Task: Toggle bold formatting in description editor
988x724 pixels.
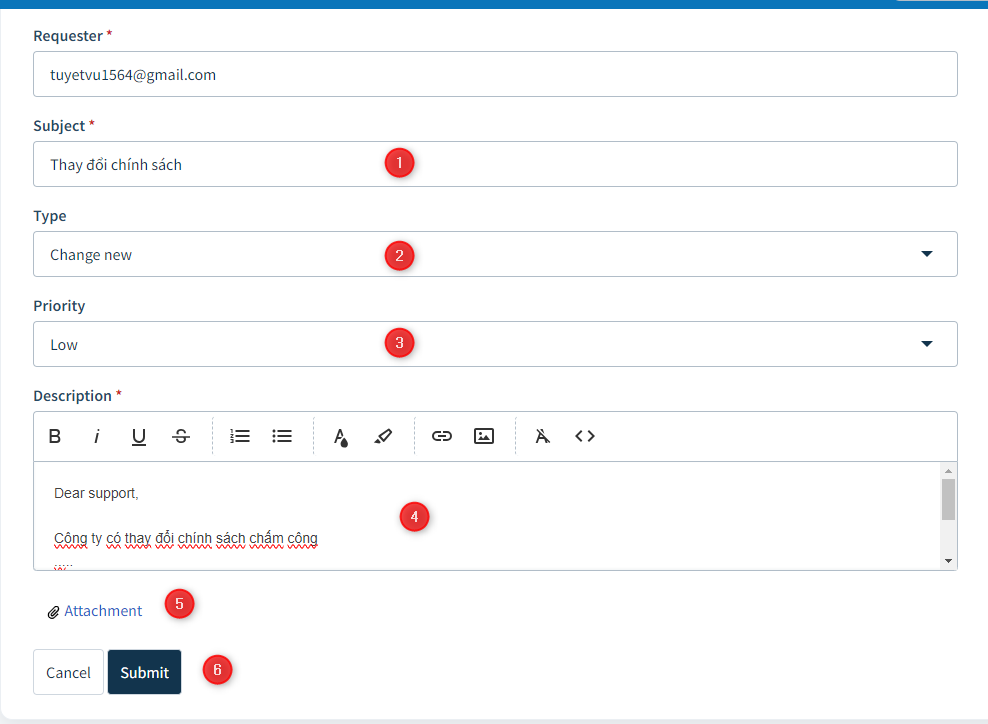Action: [x=55, y=436]
